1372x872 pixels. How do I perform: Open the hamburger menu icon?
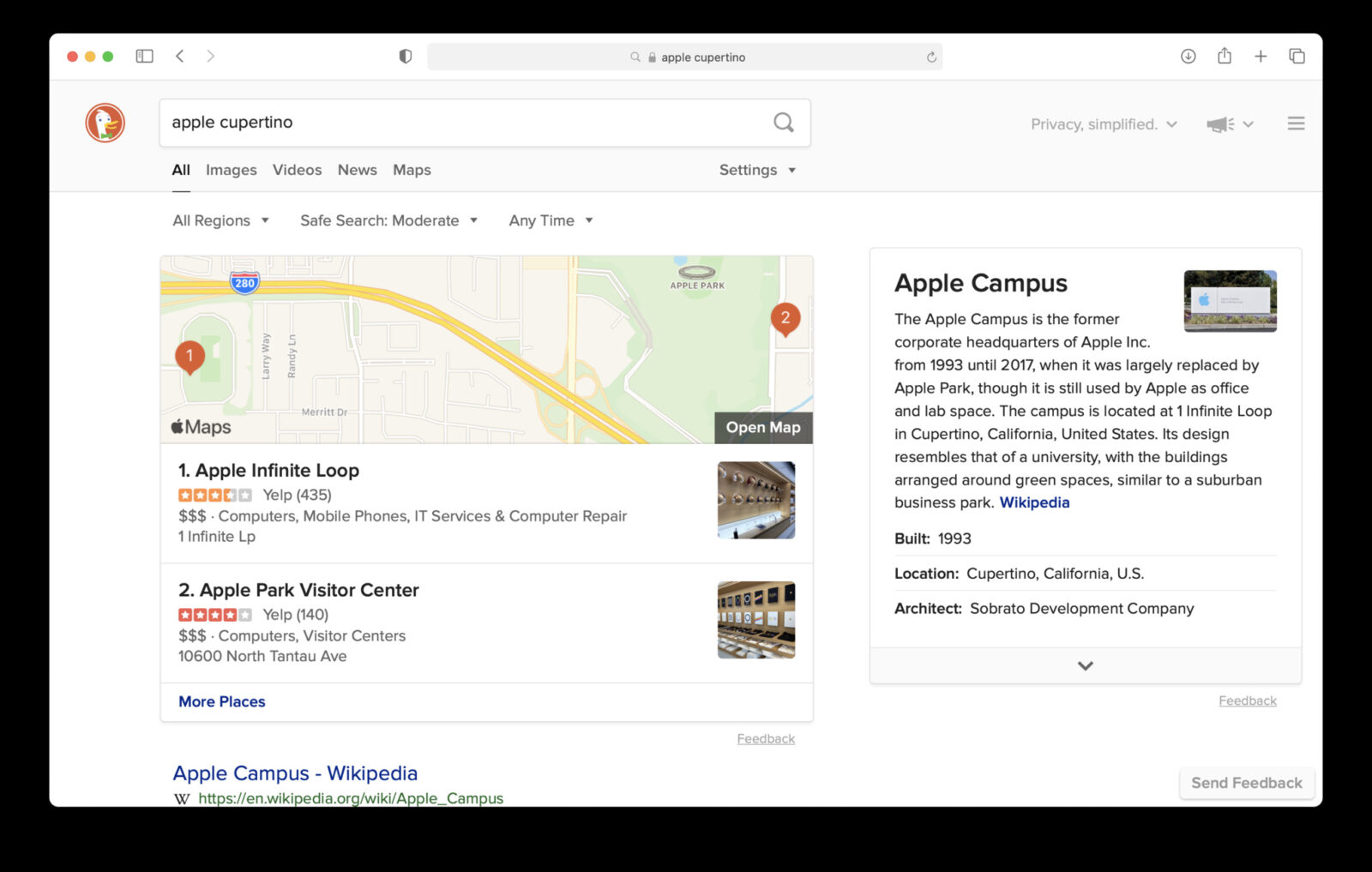[x=1296, y=123]
